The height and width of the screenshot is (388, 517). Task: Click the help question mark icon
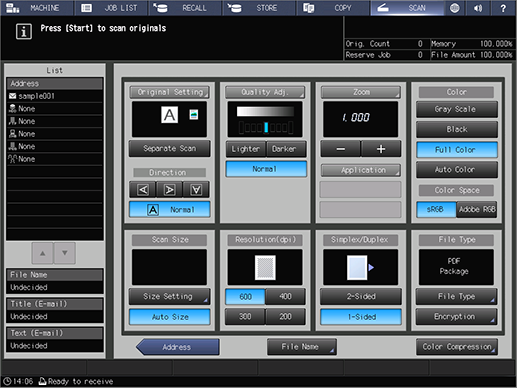pos(503,8)
